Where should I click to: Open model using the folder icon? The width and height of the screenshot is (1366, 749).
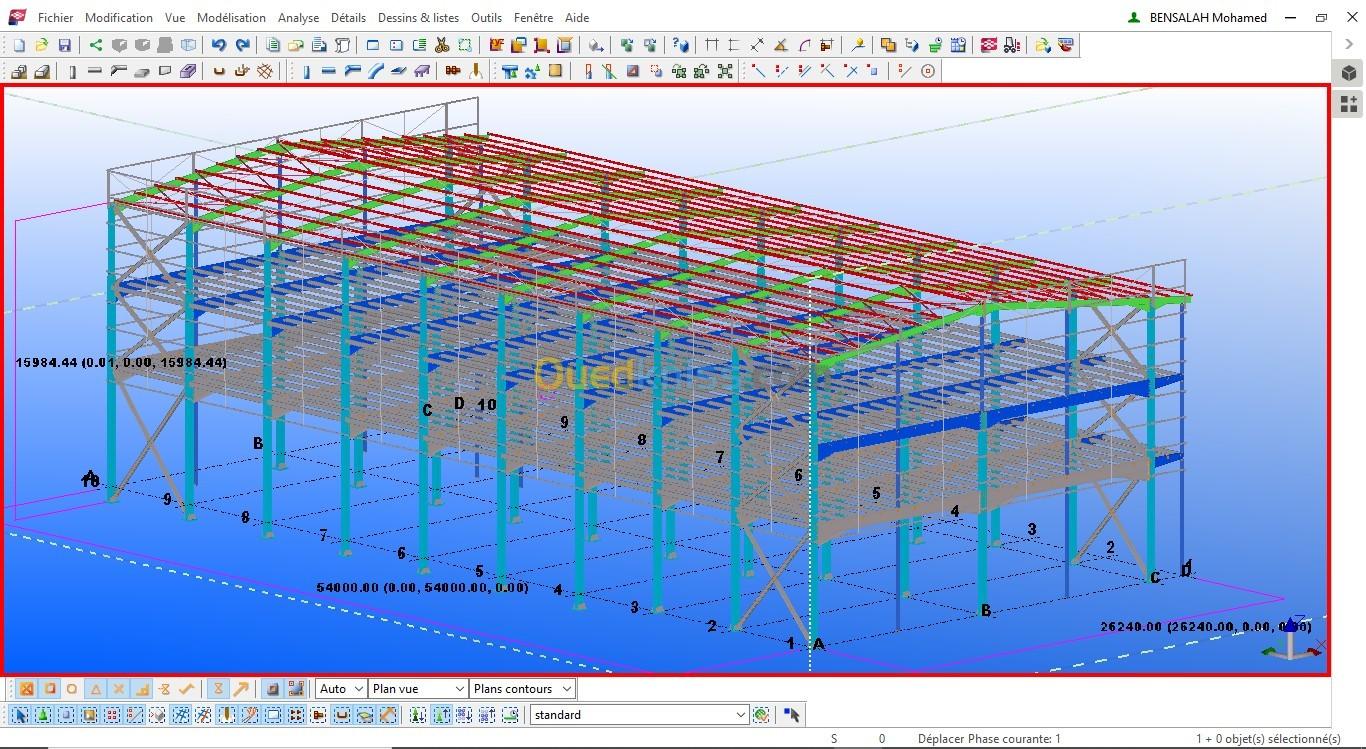point(42,45)
